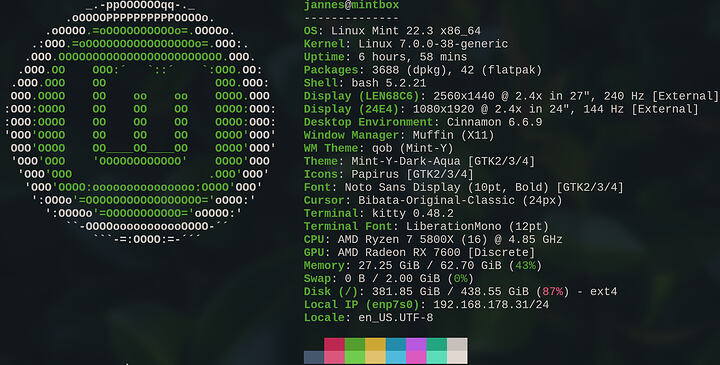
Task: Click the Window Manager Muffin (X11) line
Action: 399,135
